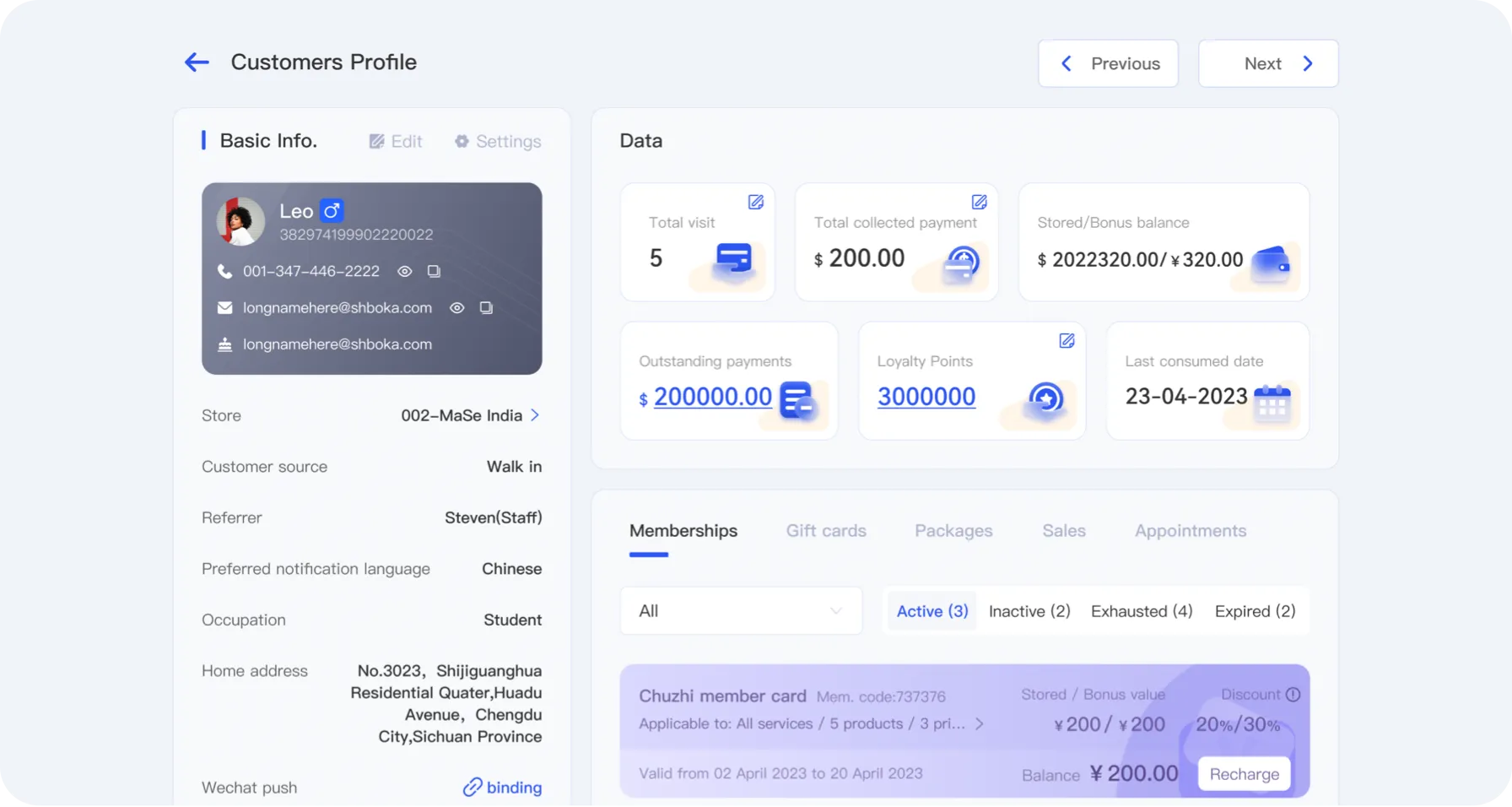The height and width of the screenshot is (807, 1512).
Task: Edit the Total visit value
Action: point(753,202)
